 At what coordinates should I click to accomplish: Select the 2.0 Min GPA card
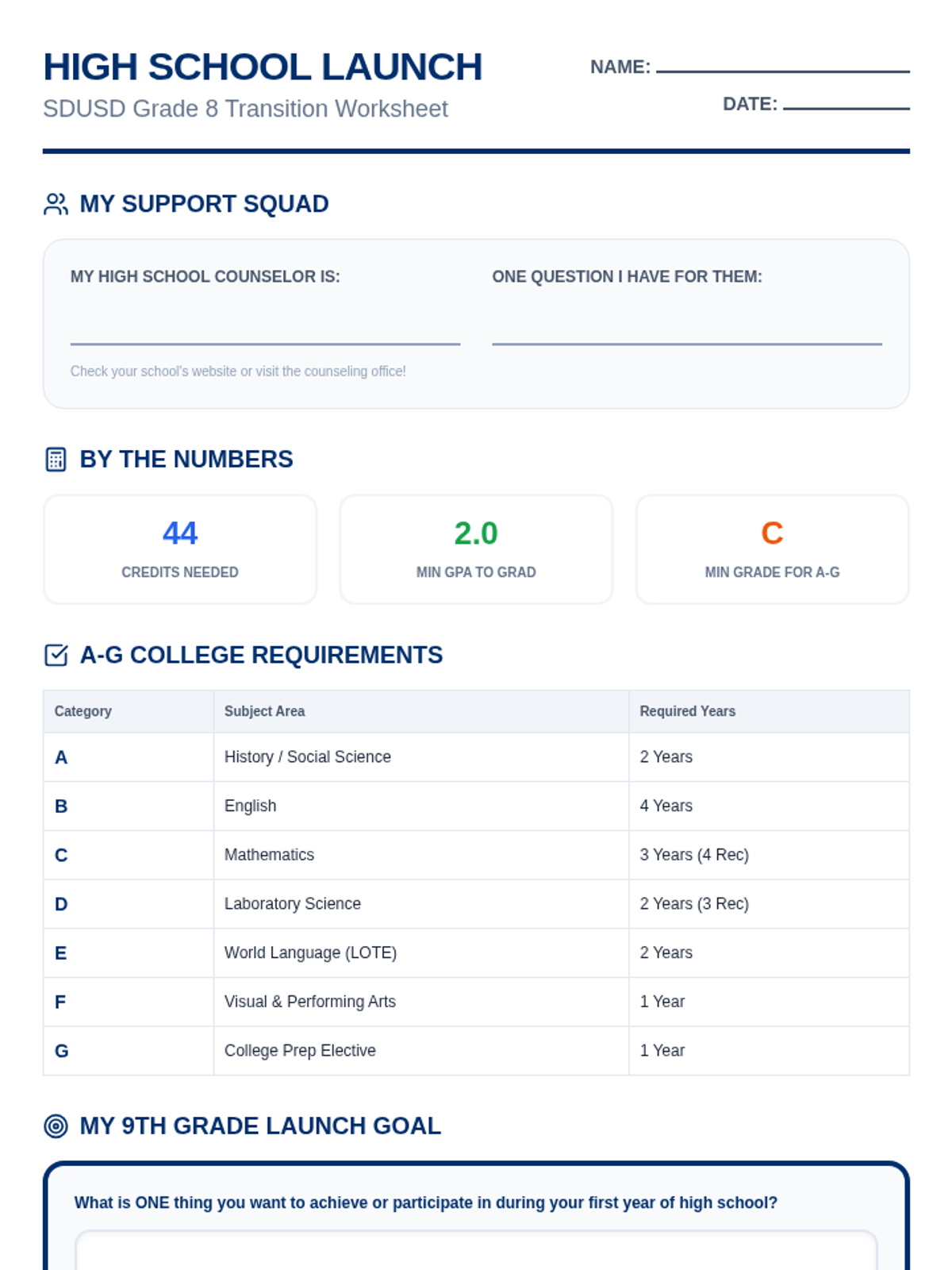point(476,549)
